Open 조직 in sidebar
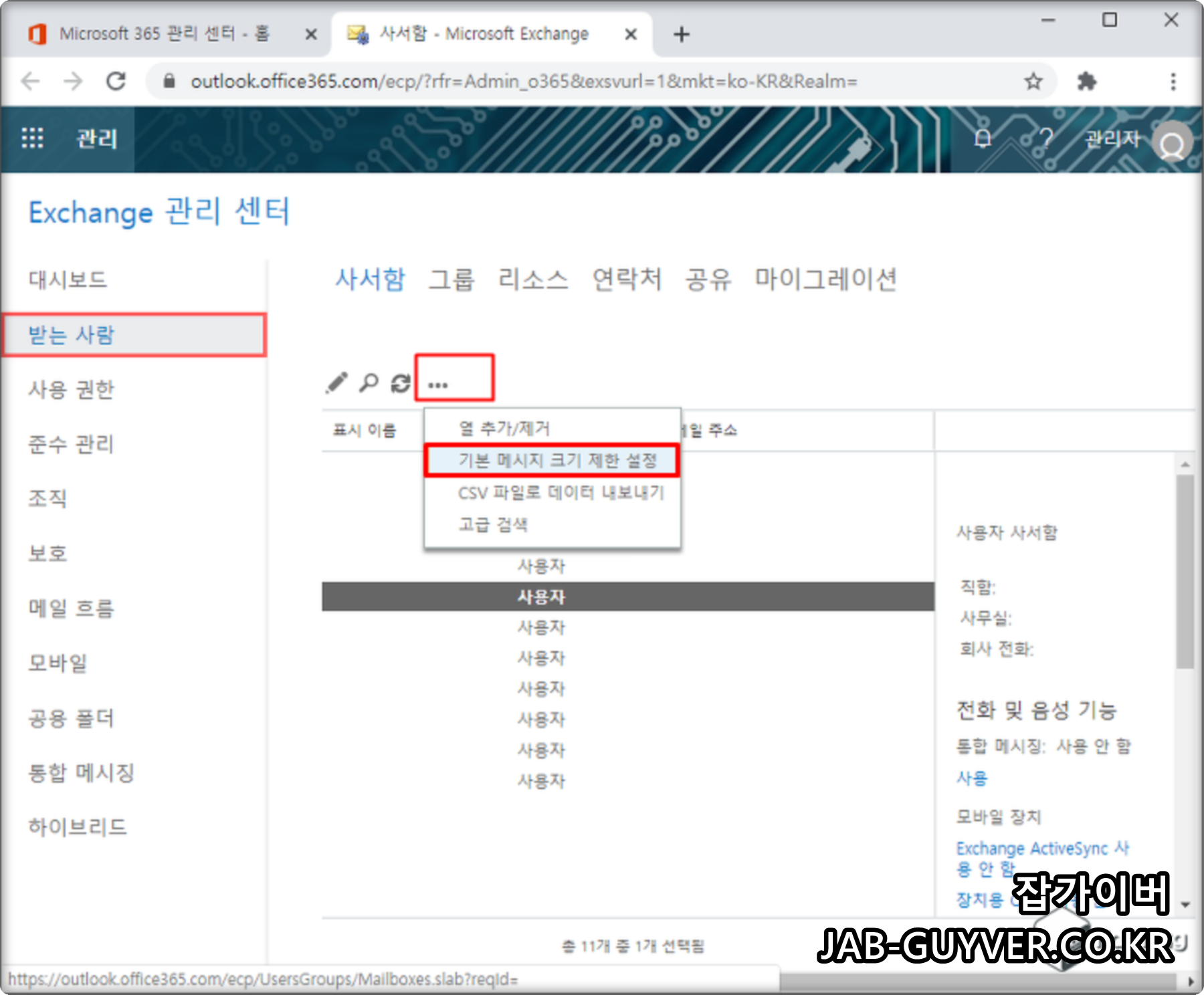The image size is (1204, 995). click(47, 498)
